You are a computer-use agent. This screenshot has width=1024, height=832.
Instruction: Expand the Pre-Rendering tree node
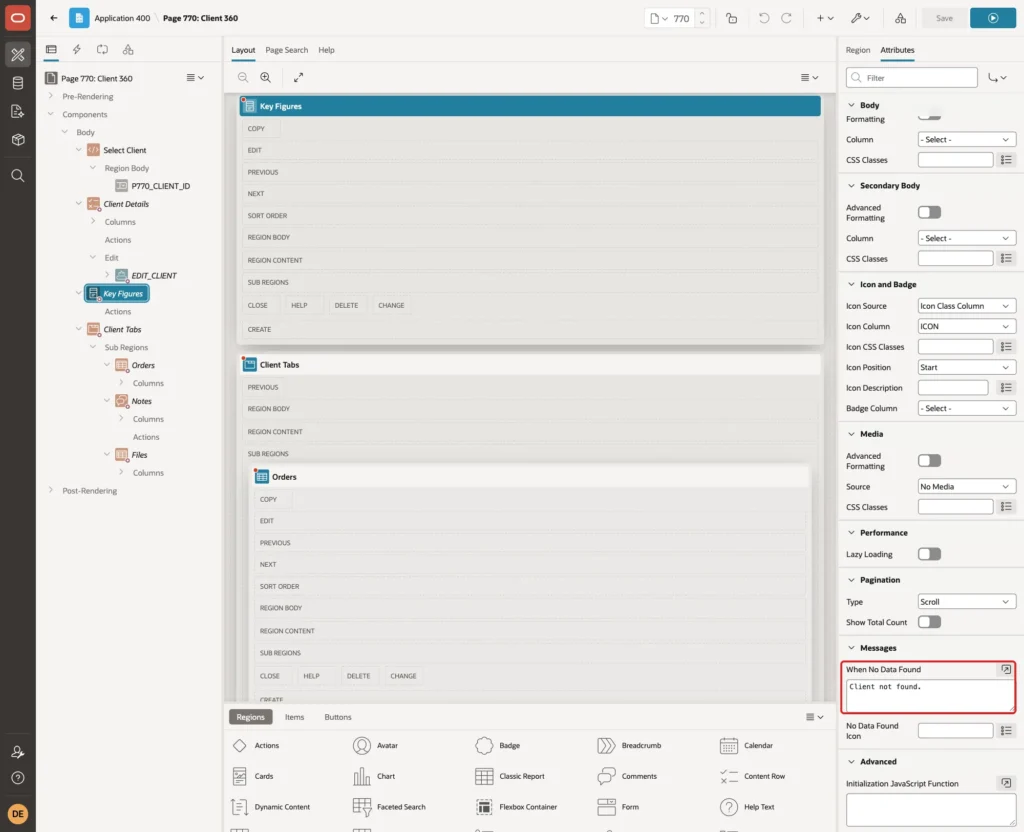51,96
